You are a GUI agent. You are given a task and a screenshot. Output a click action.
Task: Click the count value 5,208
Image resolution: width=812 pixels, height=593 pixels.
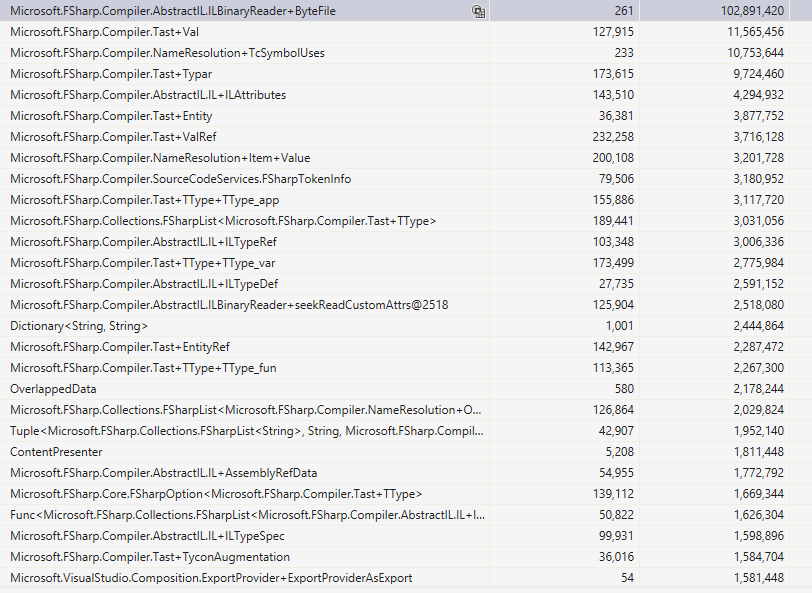pyautogui.click(x=620, y=452)
